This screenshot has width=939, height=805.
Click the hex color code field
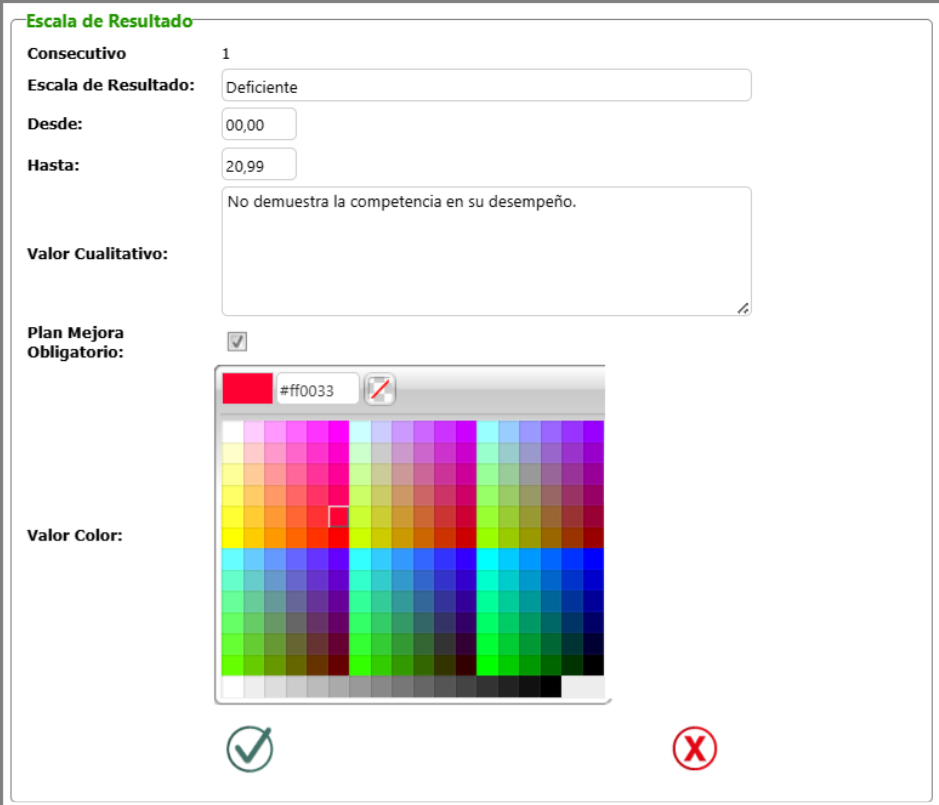[x=317, y=389]
